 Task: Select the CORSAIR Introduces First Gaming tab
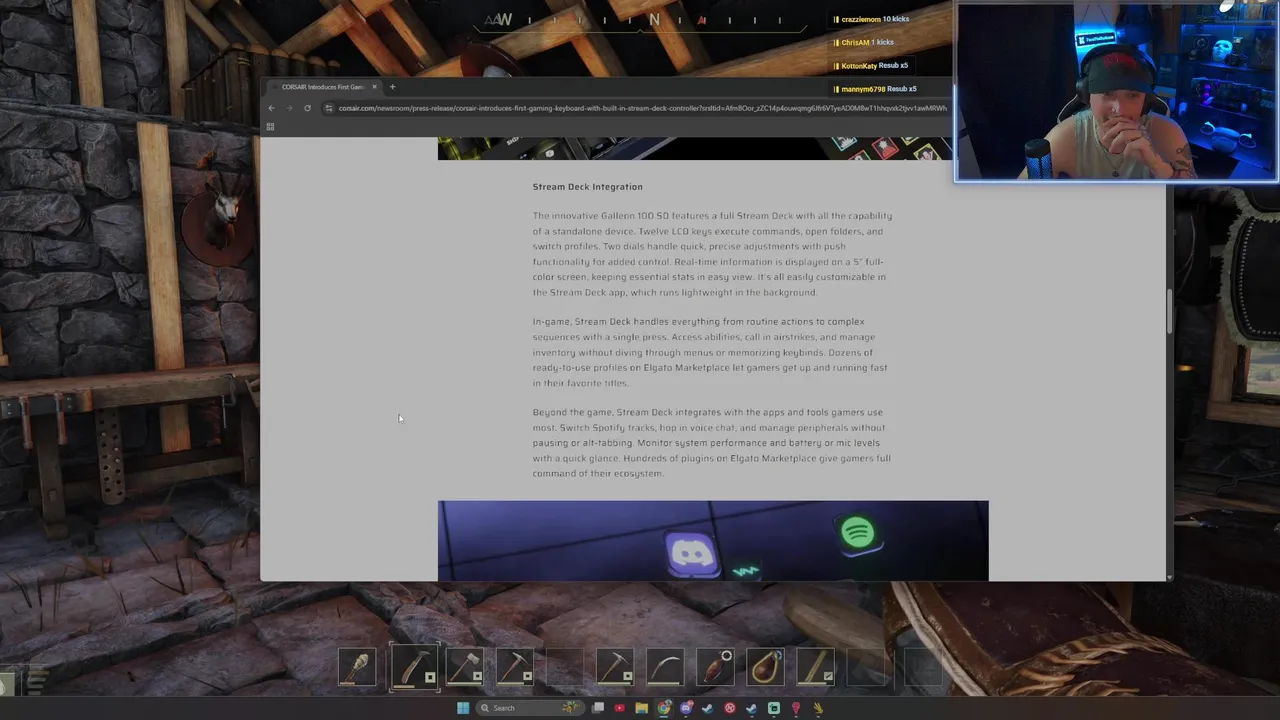point(322,87)
